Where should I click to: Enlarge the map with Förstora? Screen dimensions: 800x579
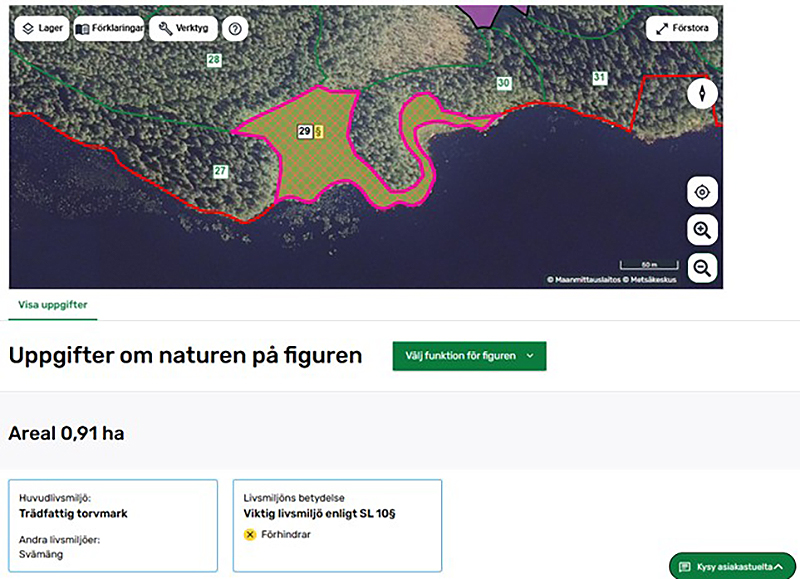[x=684, y=28]
